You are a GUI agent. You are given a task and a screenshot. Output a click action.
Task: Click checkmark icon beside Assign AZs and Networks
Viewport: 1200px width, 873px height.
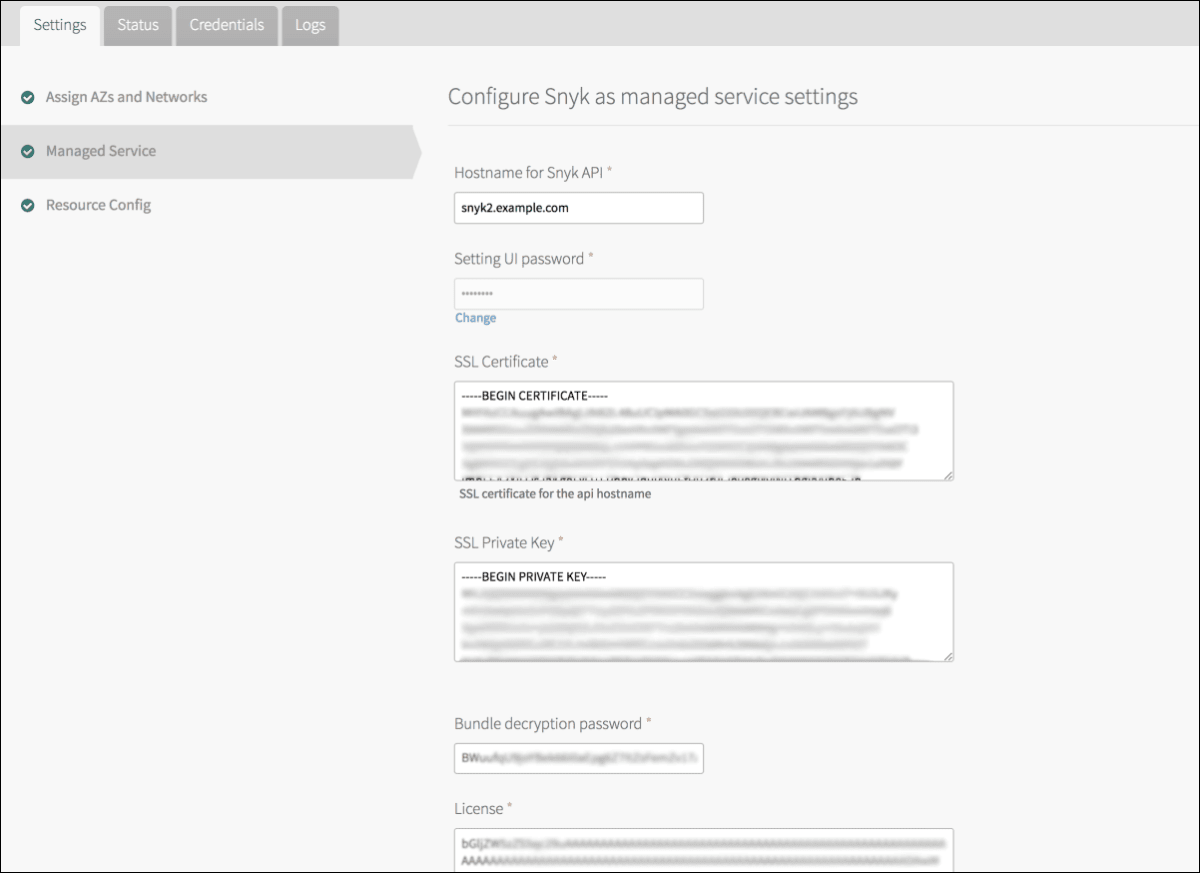pyautogui.click(x=28, y=98)
